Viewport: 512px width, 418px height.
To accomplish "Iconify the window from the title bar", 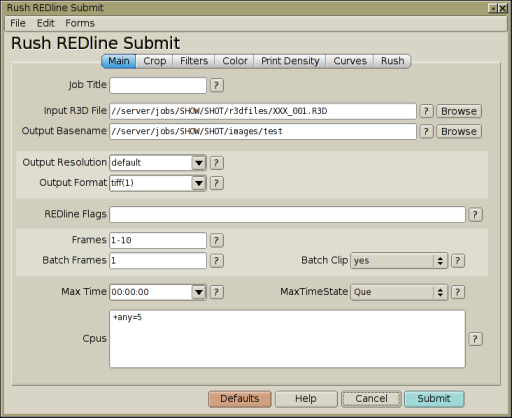I will (x=493, y=8).
